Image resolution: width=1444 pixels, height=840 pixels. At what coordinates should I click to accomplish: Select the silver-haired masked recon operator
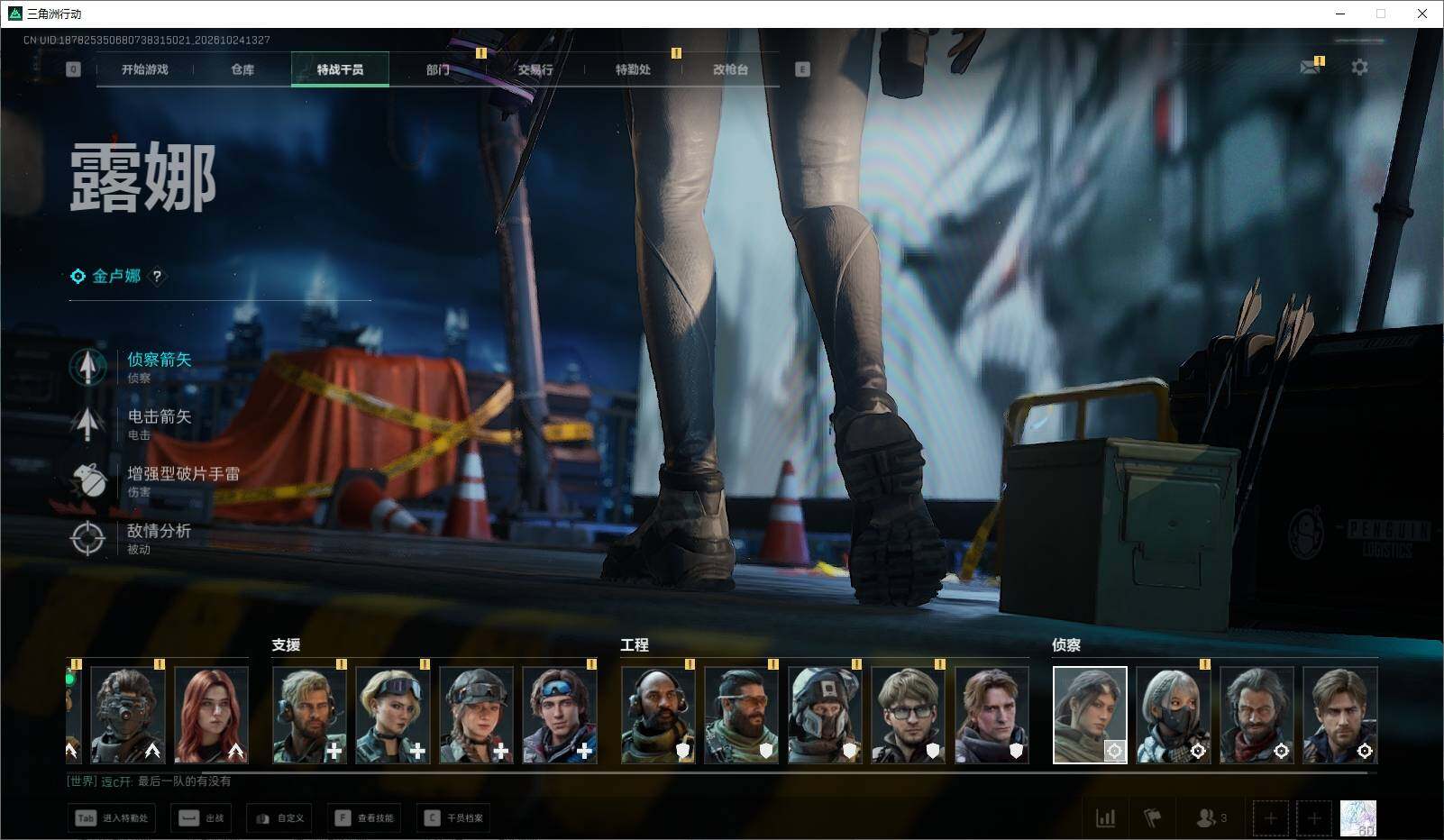(x=1174, y=715)
